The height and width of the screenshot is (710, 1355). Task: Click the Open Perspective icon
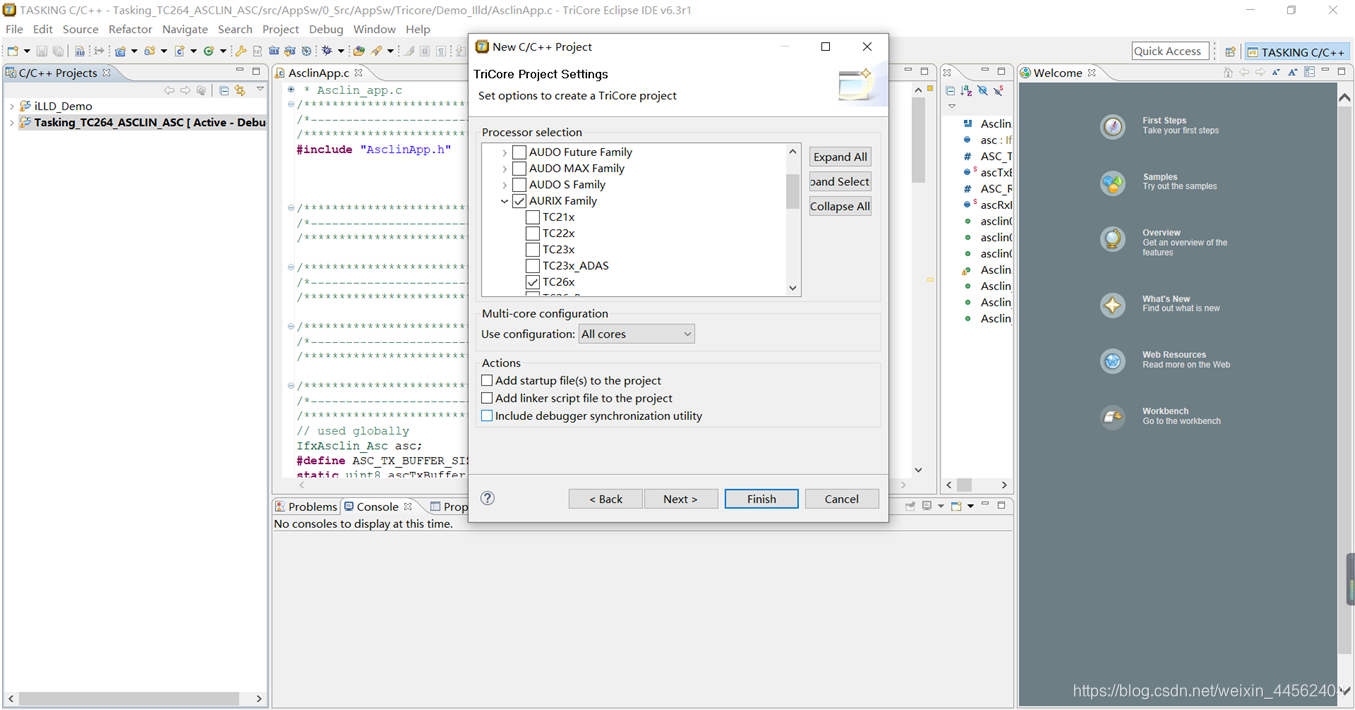coord(1230,52)
